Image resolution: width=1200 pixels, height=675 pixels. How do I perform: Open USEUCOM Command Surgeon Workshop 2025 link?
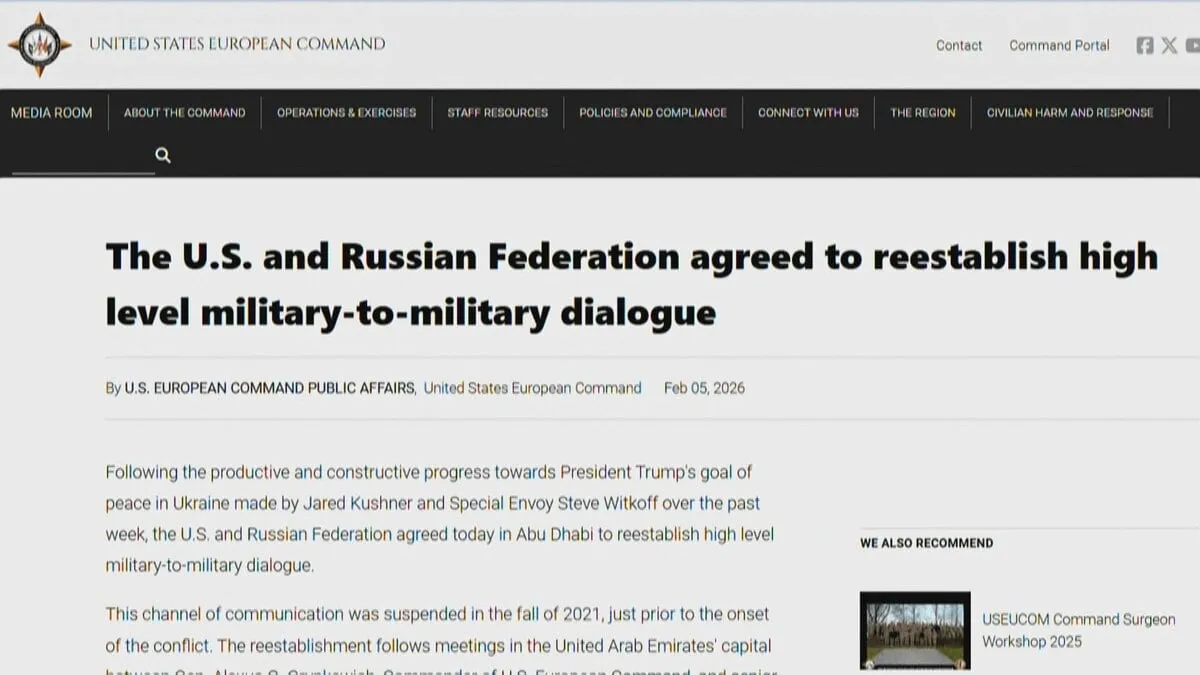tap(1078, 630)
